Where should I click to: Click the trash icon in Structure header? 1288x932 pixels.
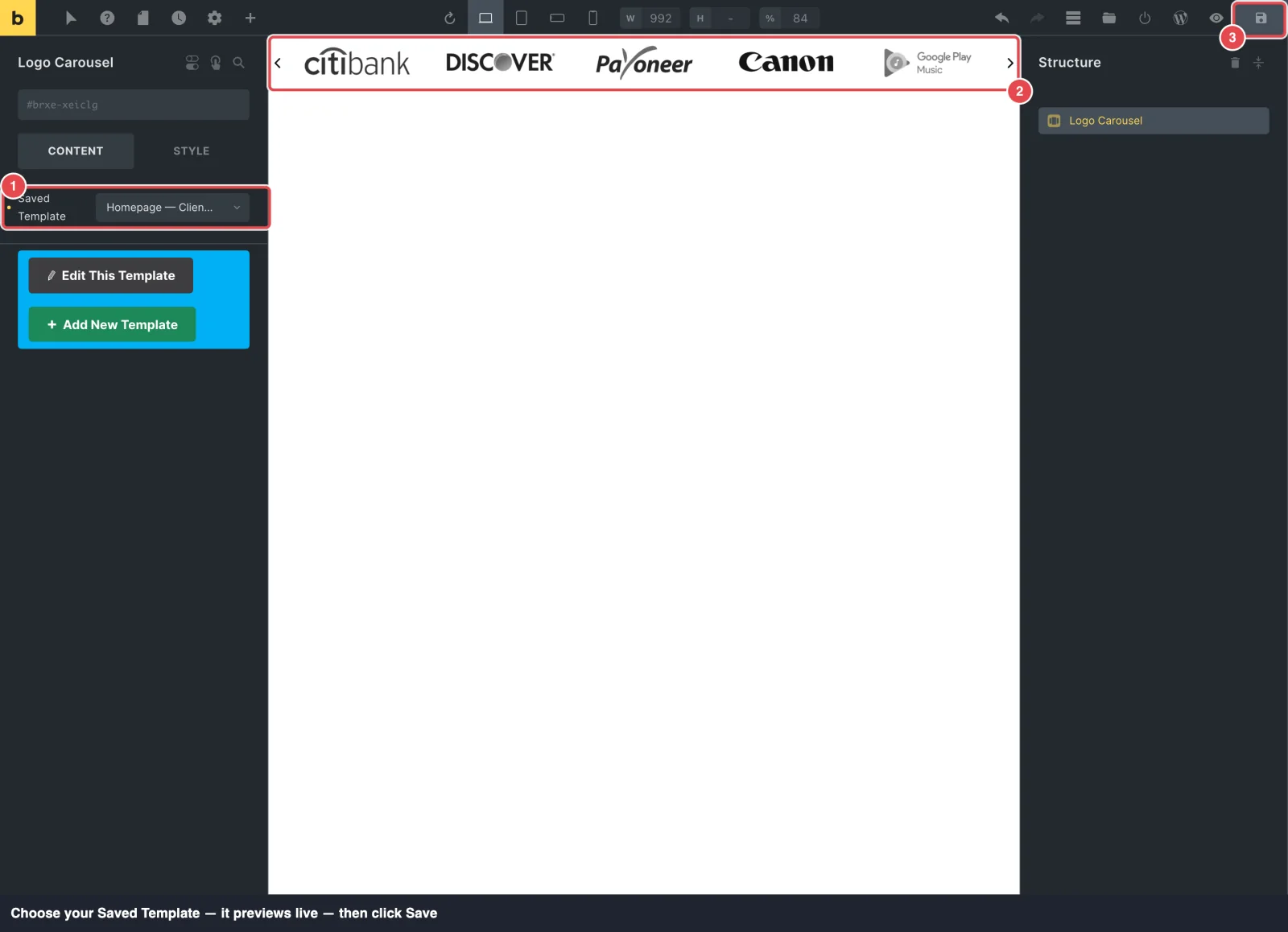[x=1235, y=62]
